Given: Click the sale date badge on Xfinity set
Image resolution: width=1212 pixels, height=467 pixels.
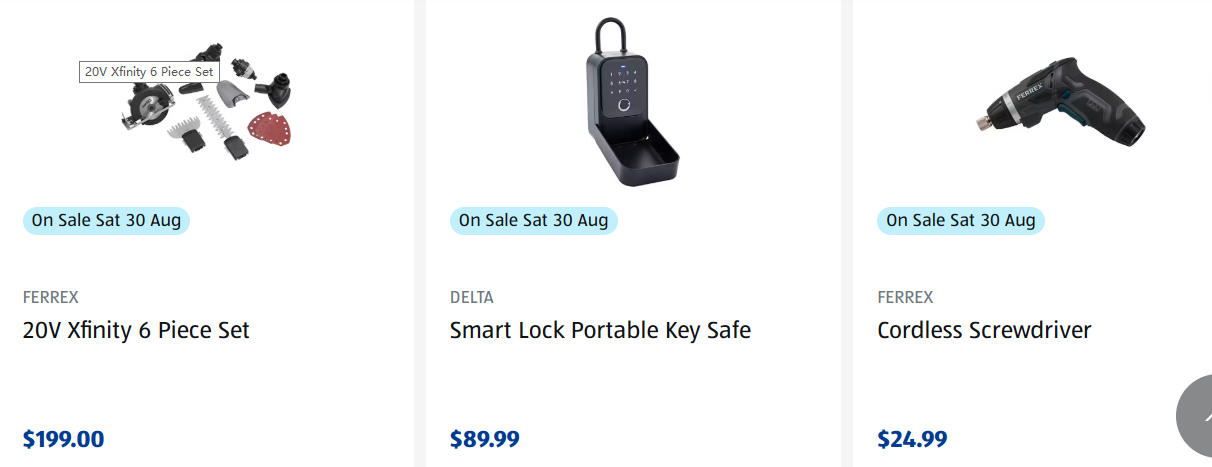Looking at the screenshot, I should pos(106,220).
